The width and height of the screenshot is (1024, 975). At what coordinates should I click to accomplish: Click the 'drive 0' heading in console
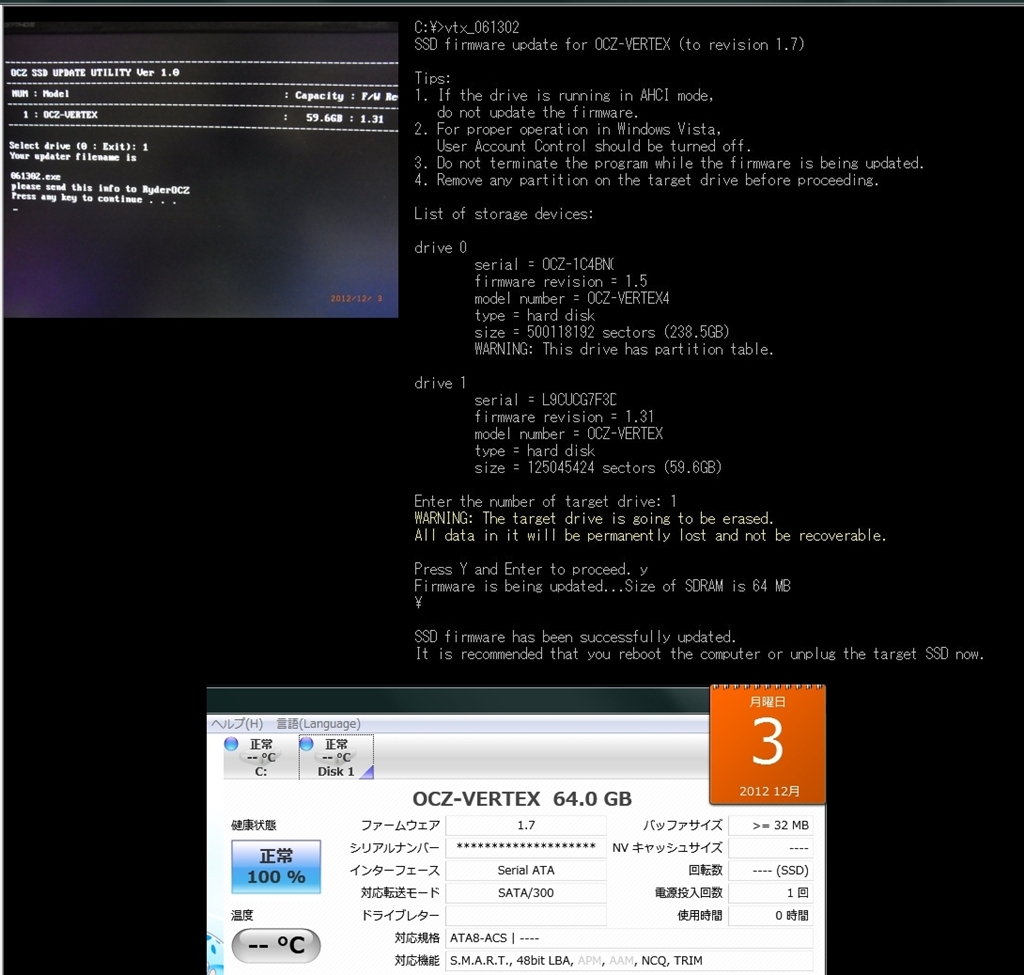pos(441,248)
